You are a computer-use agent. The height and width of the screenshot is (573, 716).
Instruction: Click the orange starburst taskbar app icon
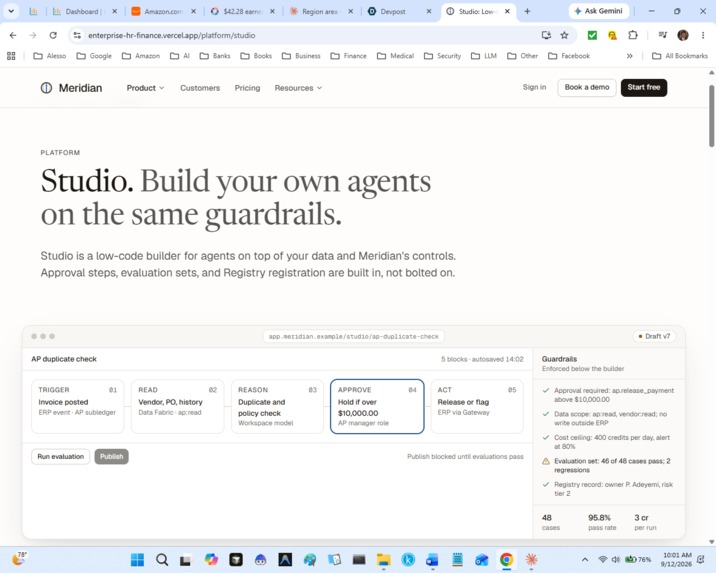(x=531, y=559)
